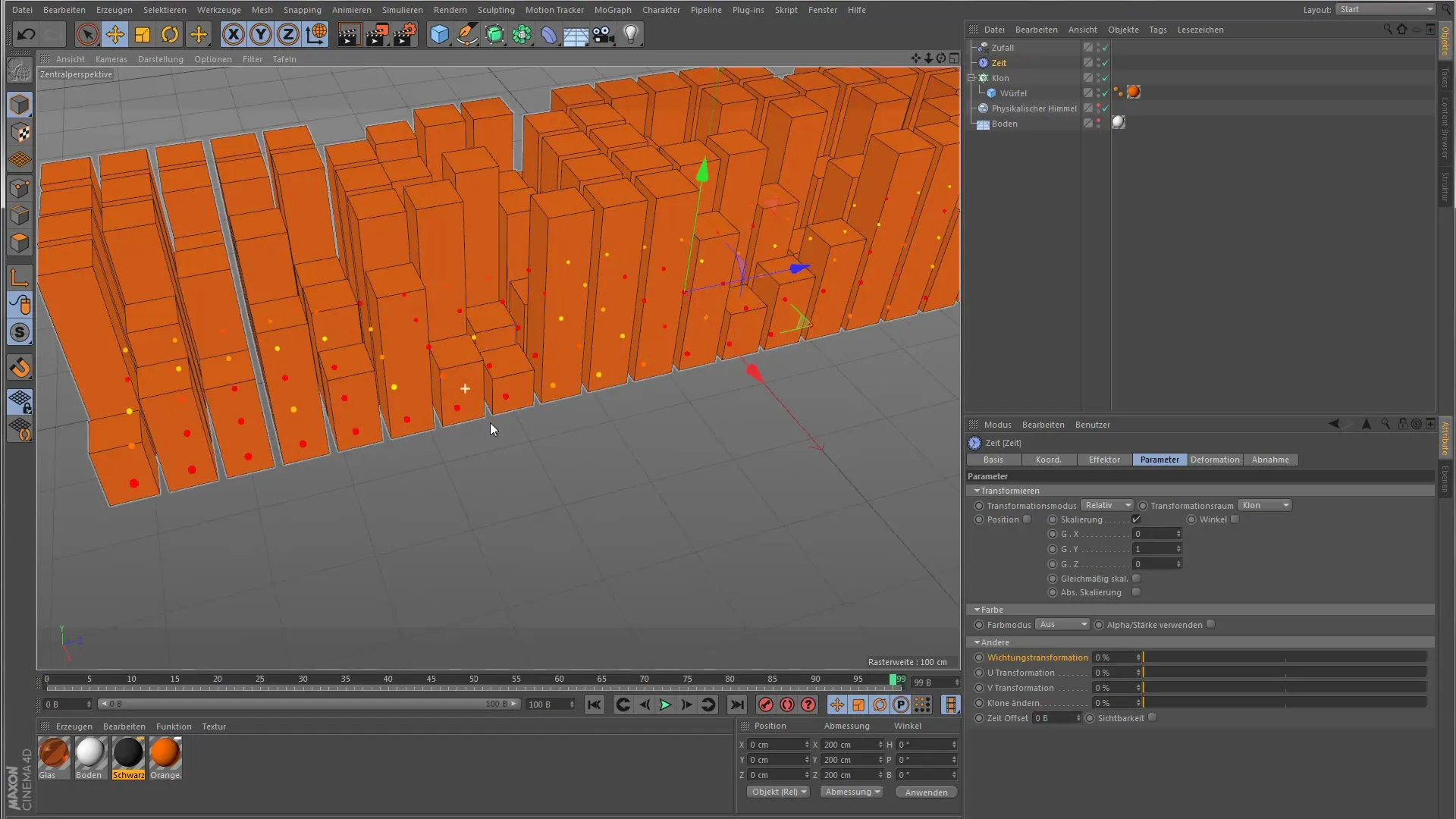Viewport: 1456px width, 819px height.
Task: Select the Live Selection tool
Action: click(x=87, y=34)
